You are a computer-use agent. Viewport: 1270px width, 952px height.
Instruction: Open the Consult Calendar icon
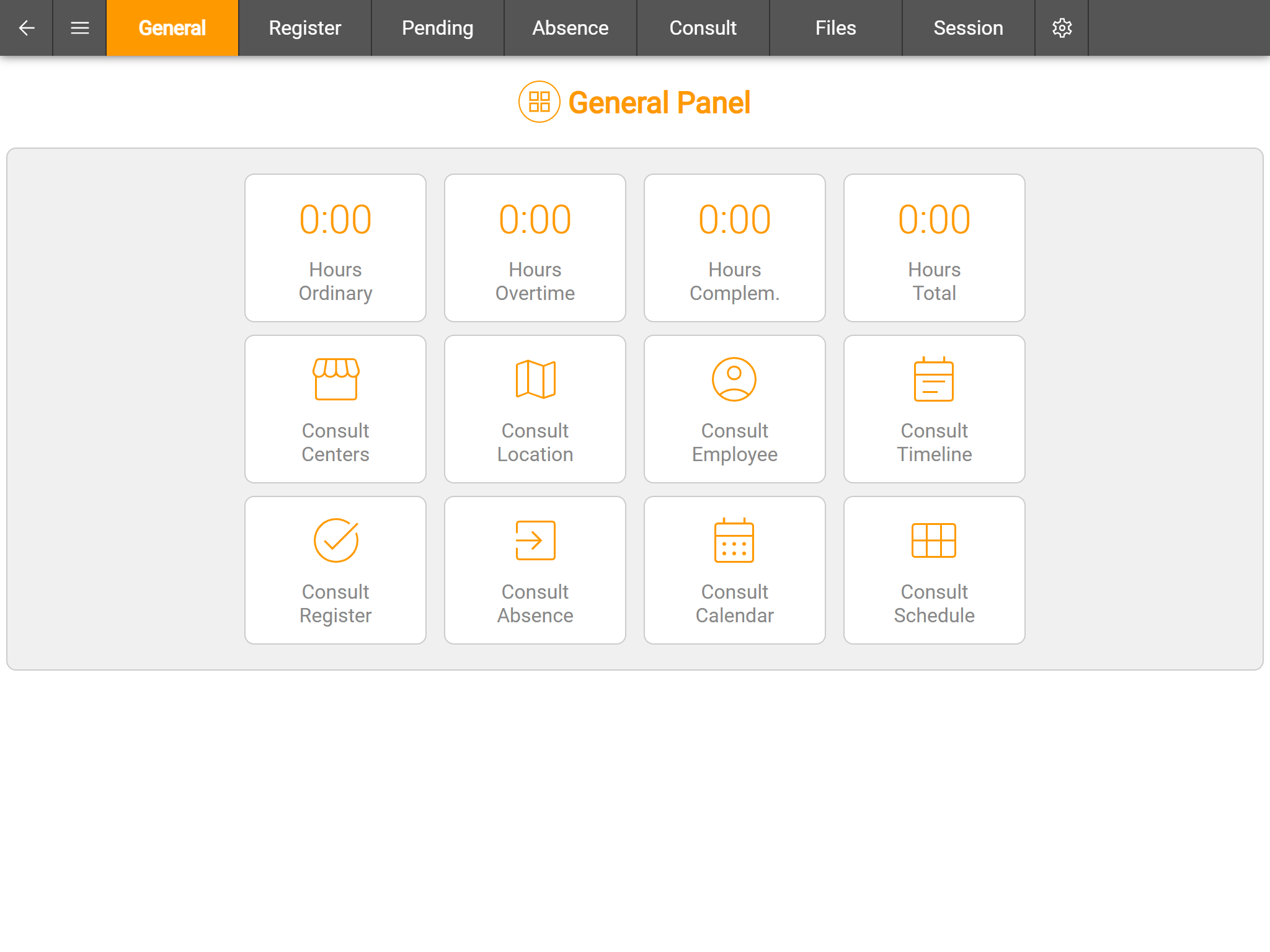(734, 540)
